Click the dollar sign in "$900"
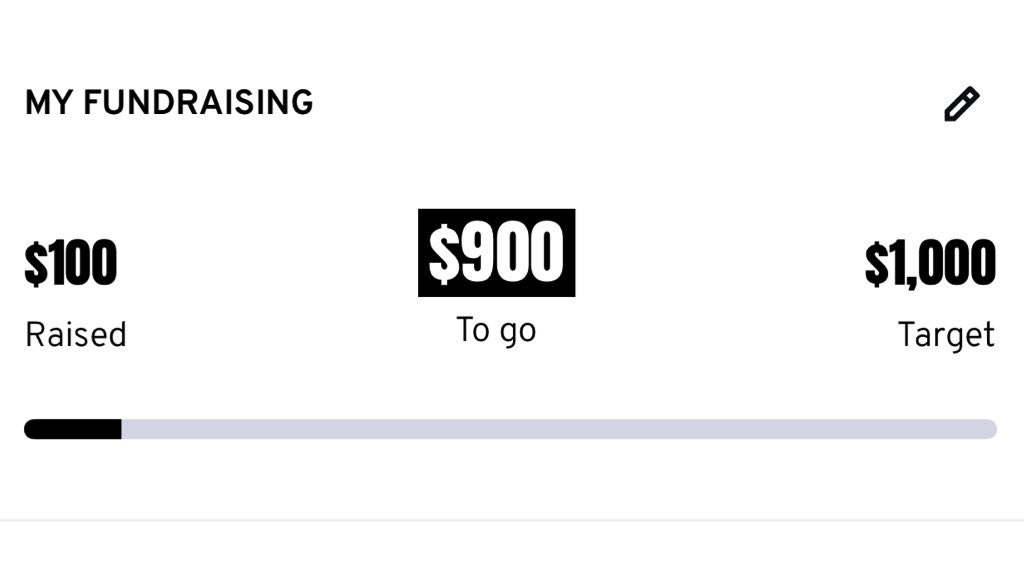 click(x=442, y=254)
